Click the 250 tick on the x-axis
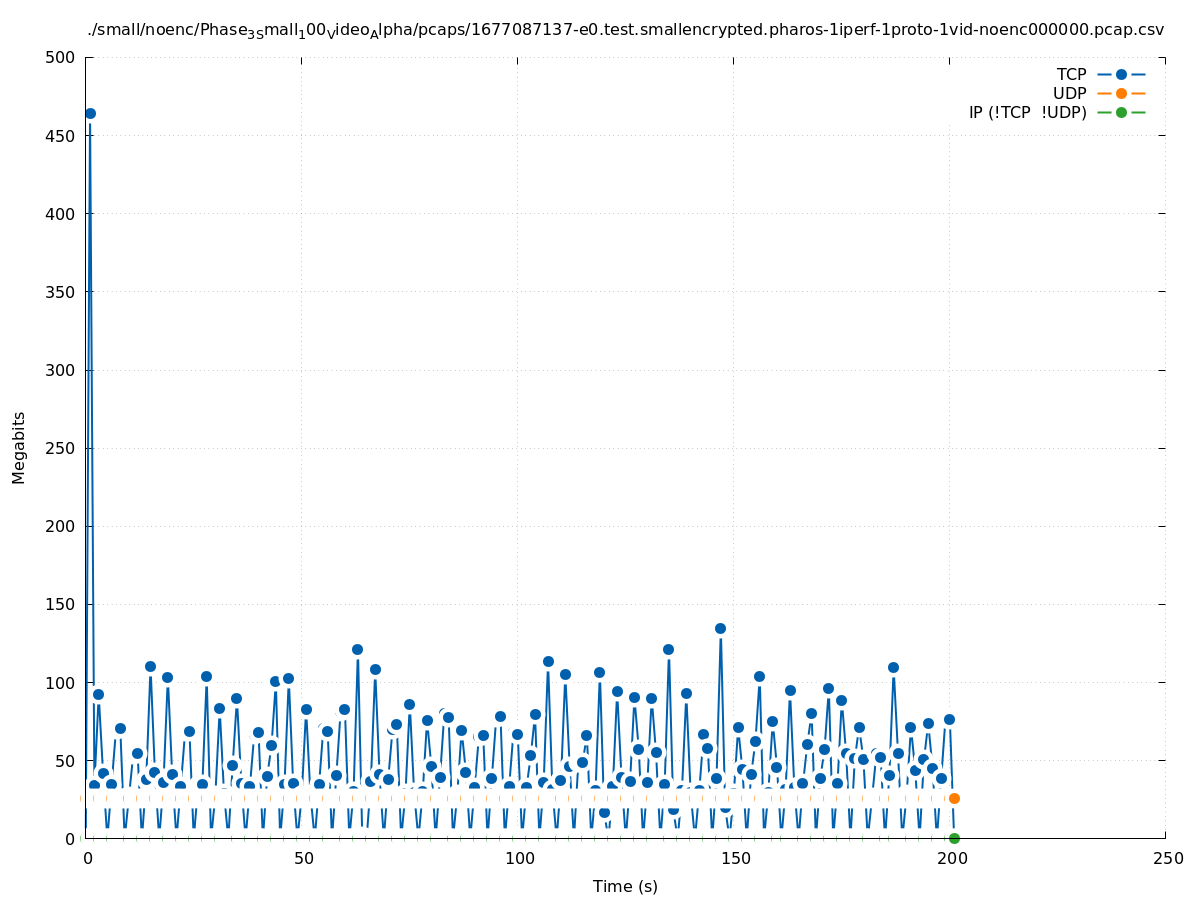1197x900 pixels. pos(1166,858)
